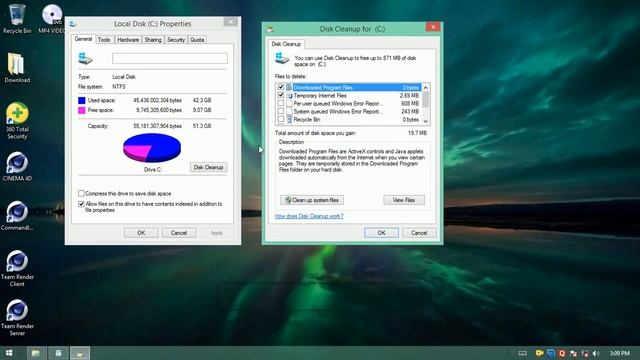Select the Disk Cleanup tab
The height and width of the screenshot is (360, 640).
click(x=286, y=44)
